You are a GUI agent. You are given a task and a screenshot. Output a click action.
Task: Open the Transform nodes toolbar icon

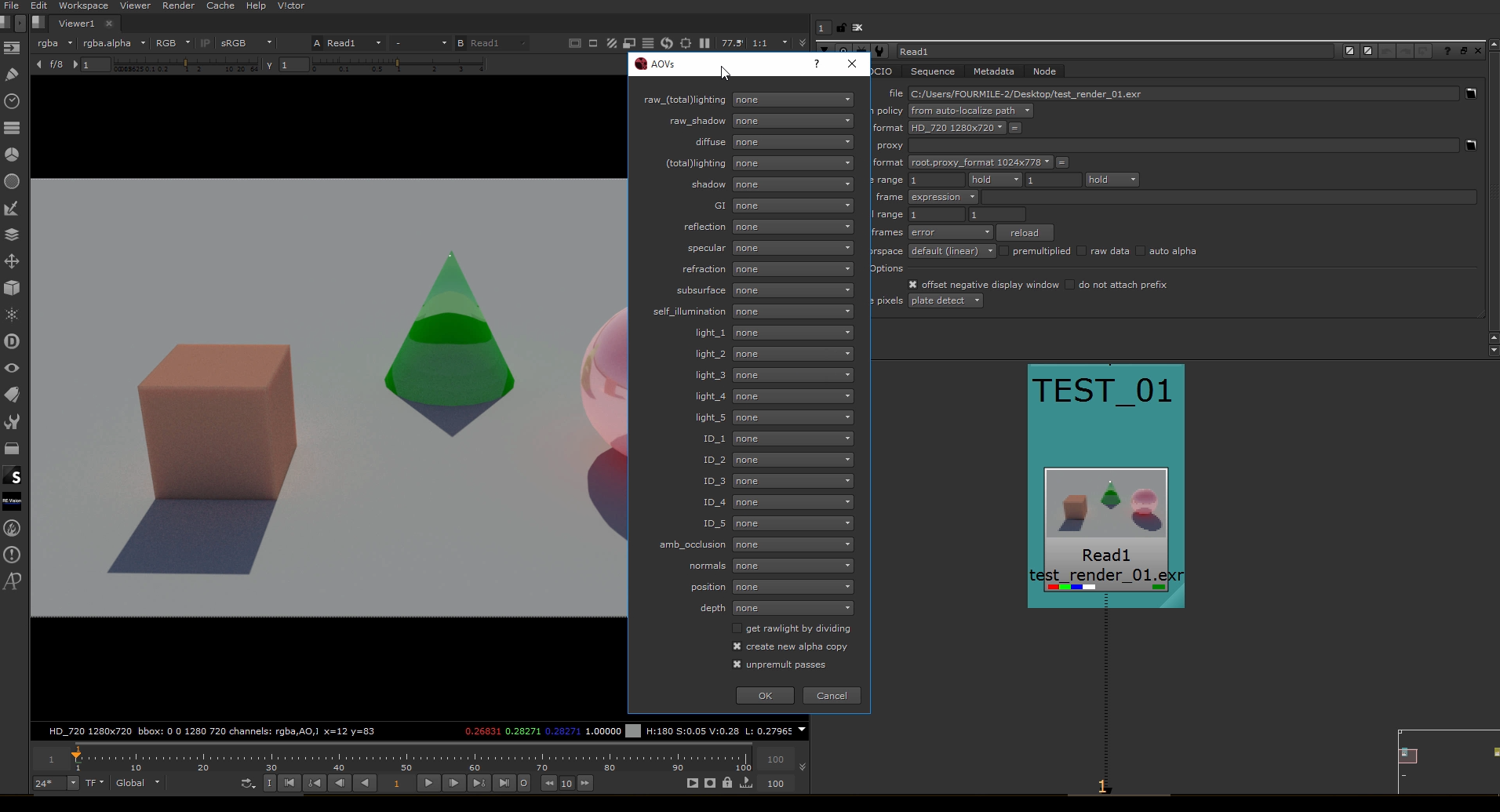pos(12,261)
